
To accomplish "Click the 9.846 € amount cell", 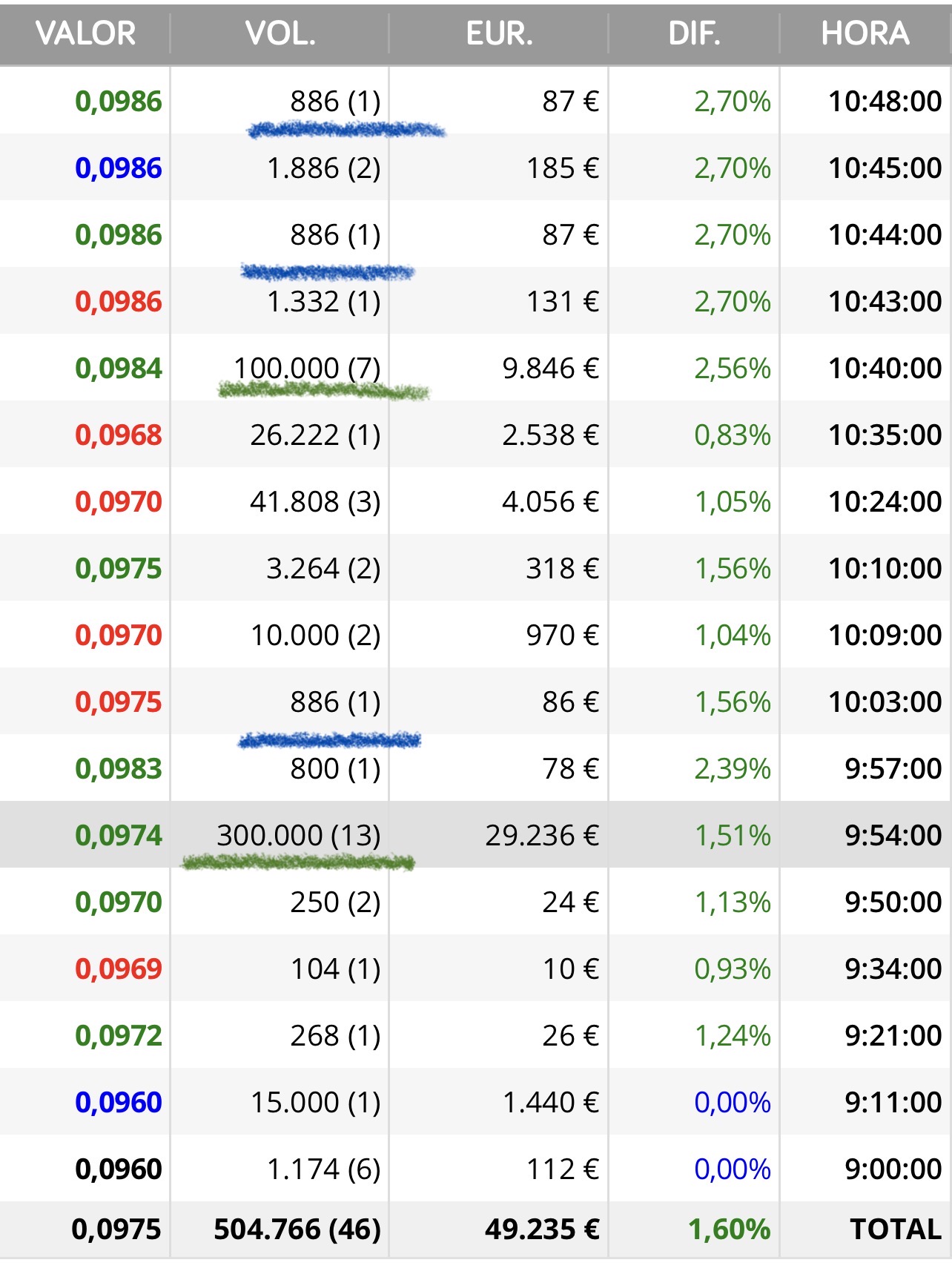I will pyautogui.click(x=550, y=368).
